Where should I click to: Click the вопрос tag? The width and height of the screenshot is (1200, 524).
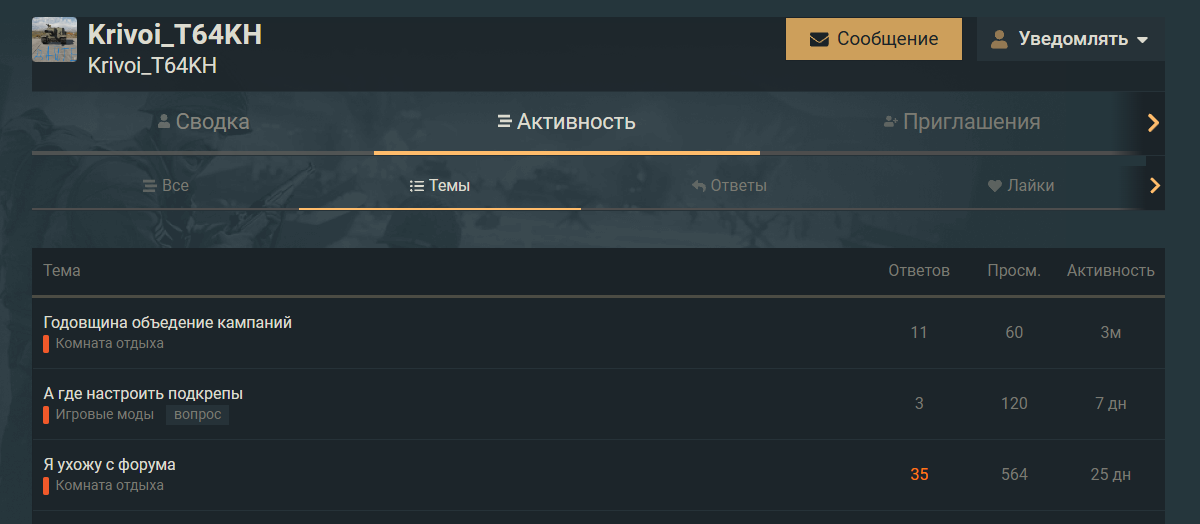[197, 414]
